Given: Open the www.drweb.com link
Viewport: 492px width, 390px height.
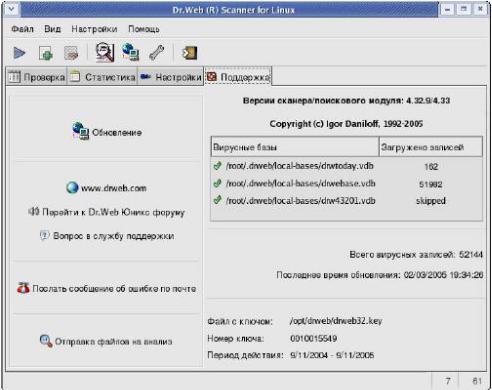Looking at the screenshot, I should coord(106,188).
